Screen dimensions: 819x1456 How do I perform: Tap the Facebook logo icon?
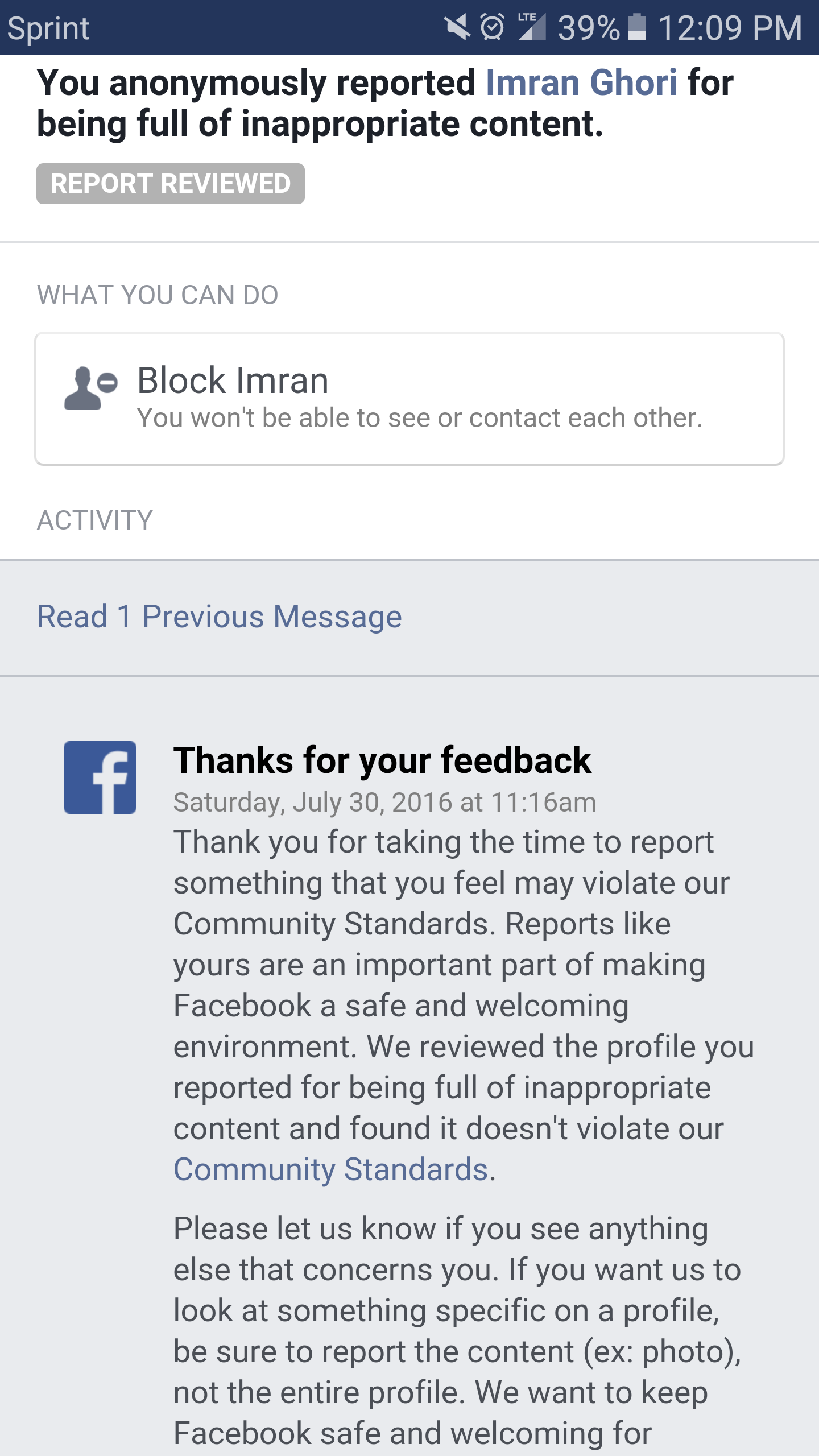pyautogui.click(x=100, y=777)
